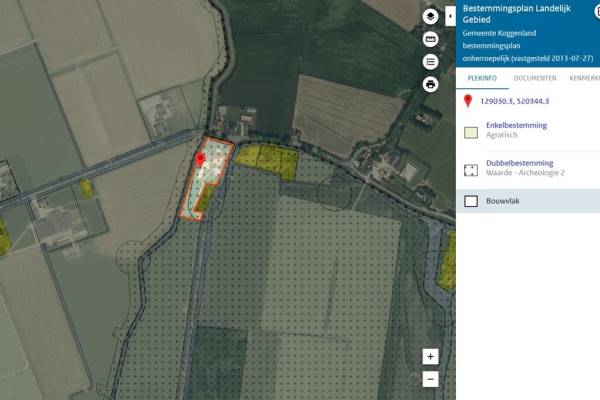Open the Dubbelbestemming link
The width and height of the screenshot is (600, 400).
520,163
